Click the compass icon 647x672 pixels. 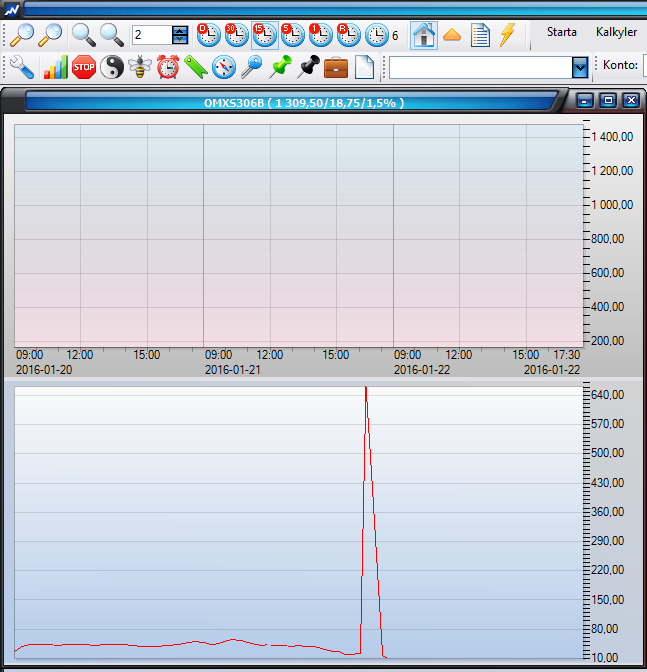[224, 68]
